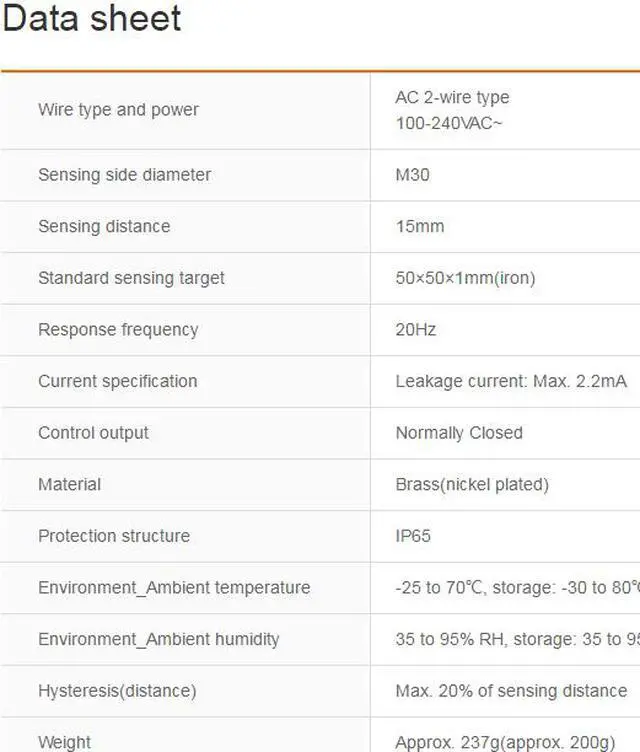Click the "Brass(nickel plated)" material value

point(472,484)
